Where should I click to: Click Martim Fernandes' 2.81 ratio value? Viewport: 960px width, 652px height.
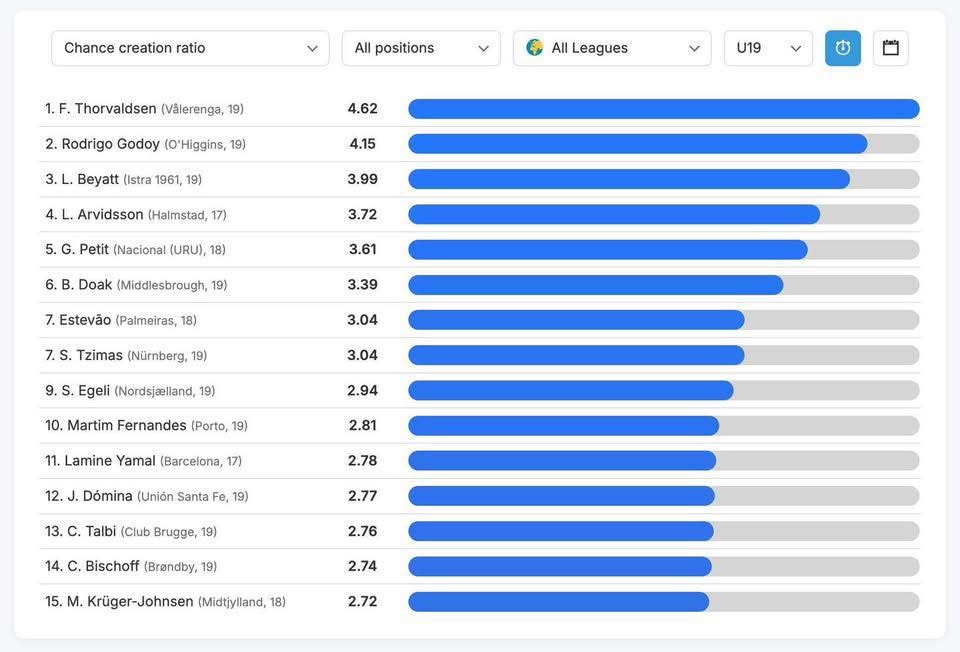(x=363, y=425)
